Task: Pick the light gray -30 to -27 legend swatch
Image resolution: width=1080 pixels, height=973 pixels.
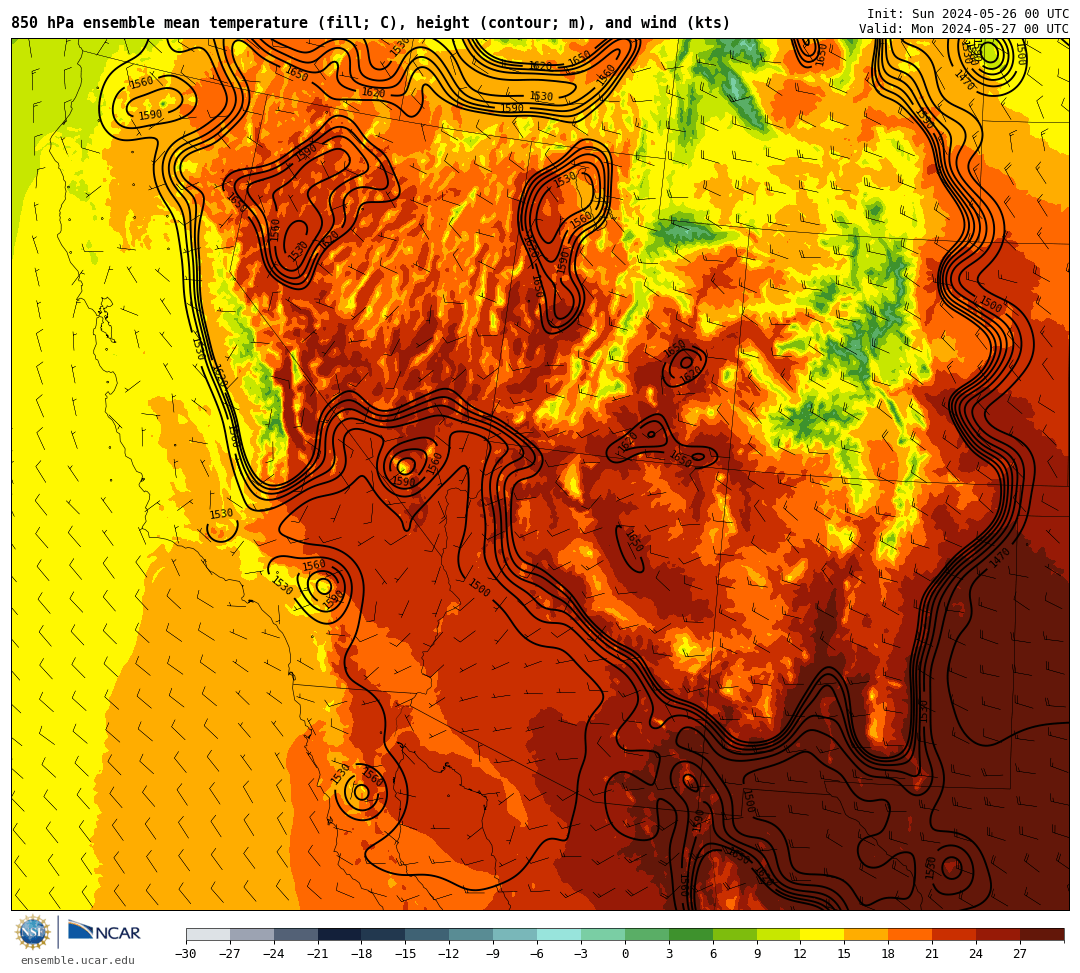Action: pyautogui.click(x=208, y=934)
